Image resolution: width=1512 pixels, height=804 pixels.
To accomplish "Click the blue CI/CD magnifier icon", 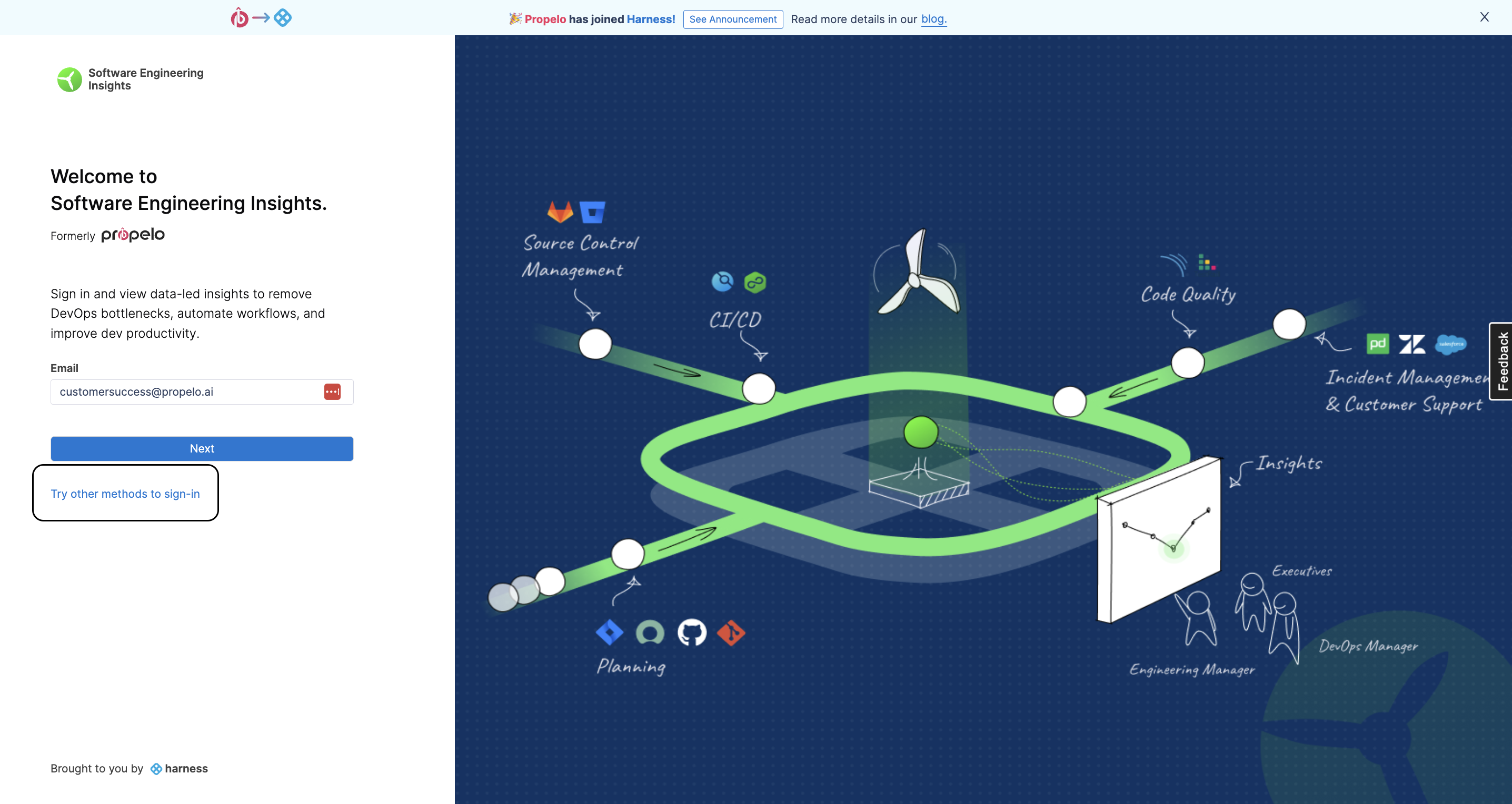I will [722, 282].
